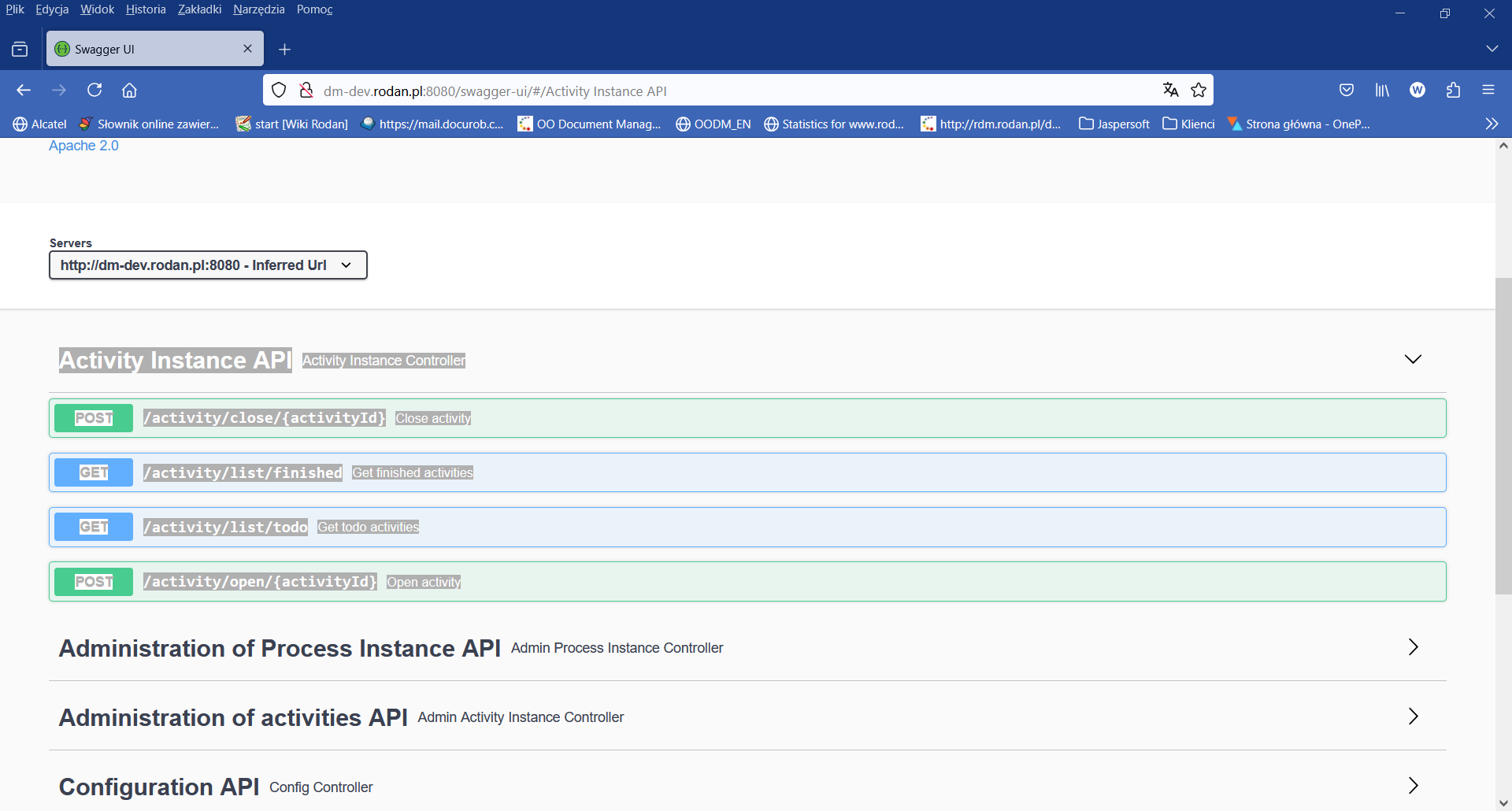Viewport: 1512px width, 811px height.
Task: Click the extensions puzzle icon
Action: click(x=1453, y=90)
